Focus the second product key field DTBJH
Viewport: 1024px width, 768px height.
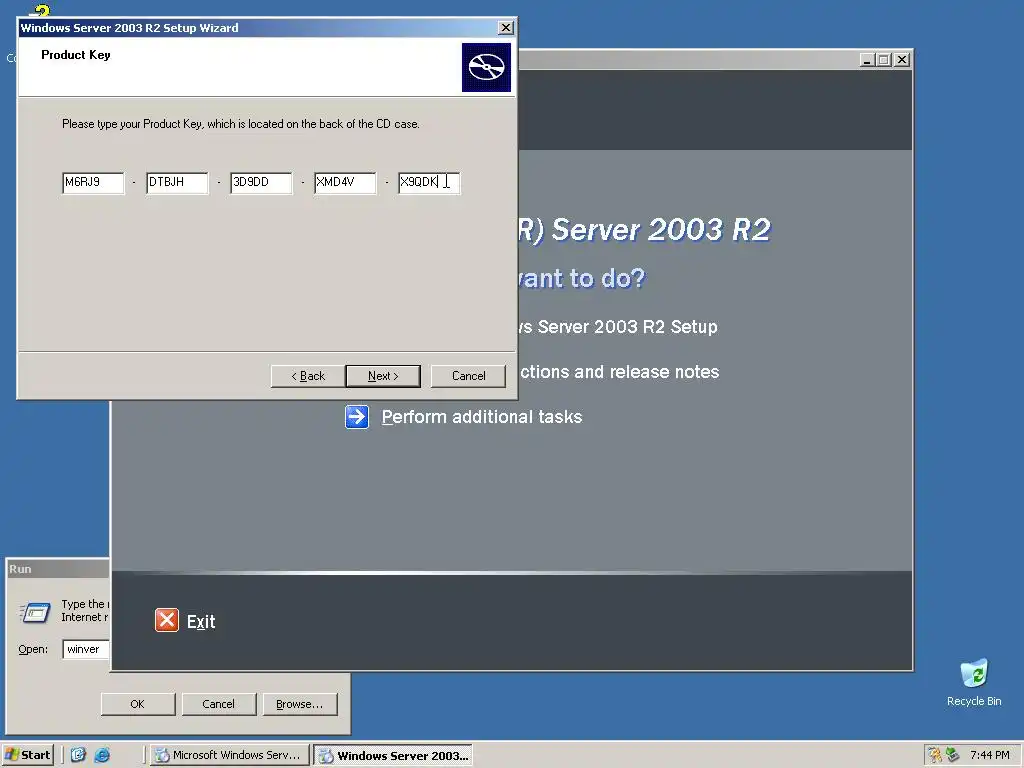click(177, 183)
